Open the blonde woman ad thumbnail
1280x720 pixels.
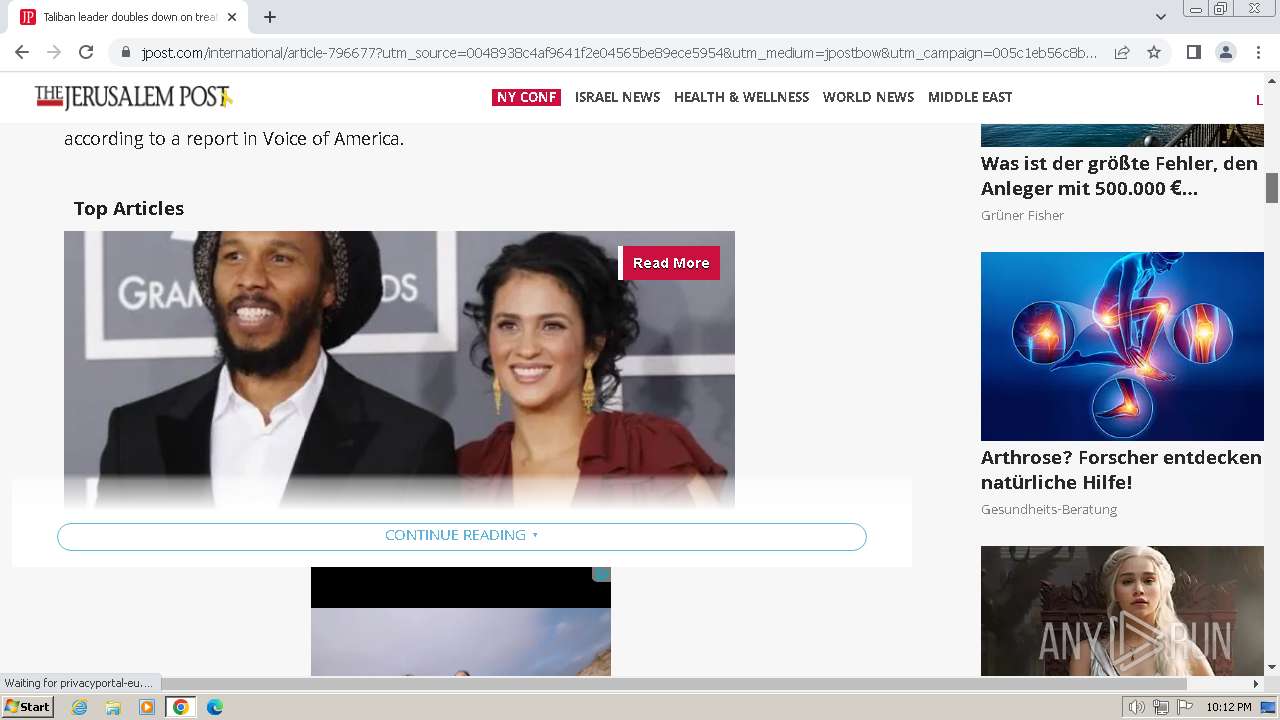pyautogui.click(x=1122, y=611)
